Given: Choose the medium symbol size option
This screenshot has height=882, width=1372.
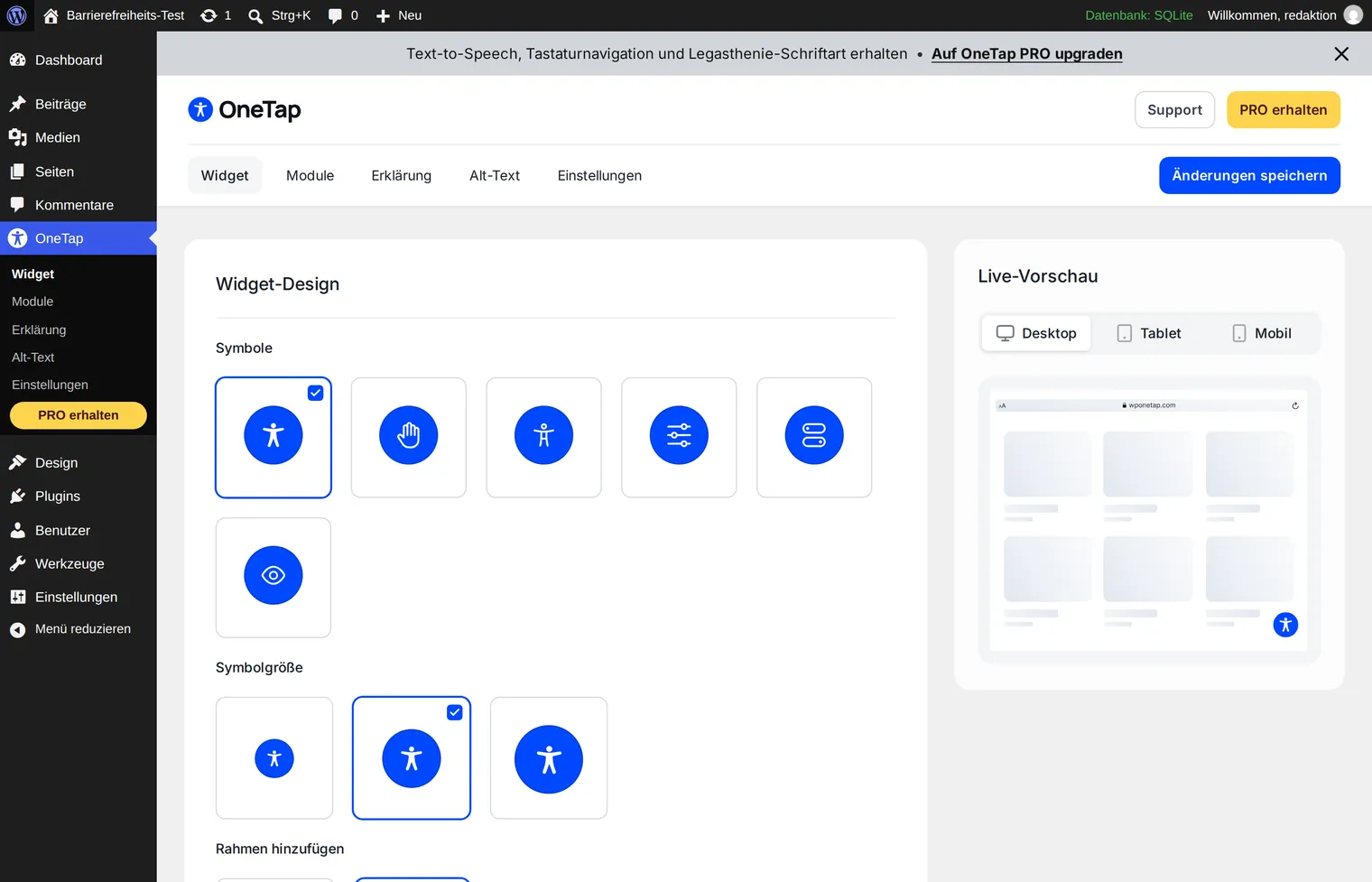Looking at the screenshot, I should click(412, 758).
